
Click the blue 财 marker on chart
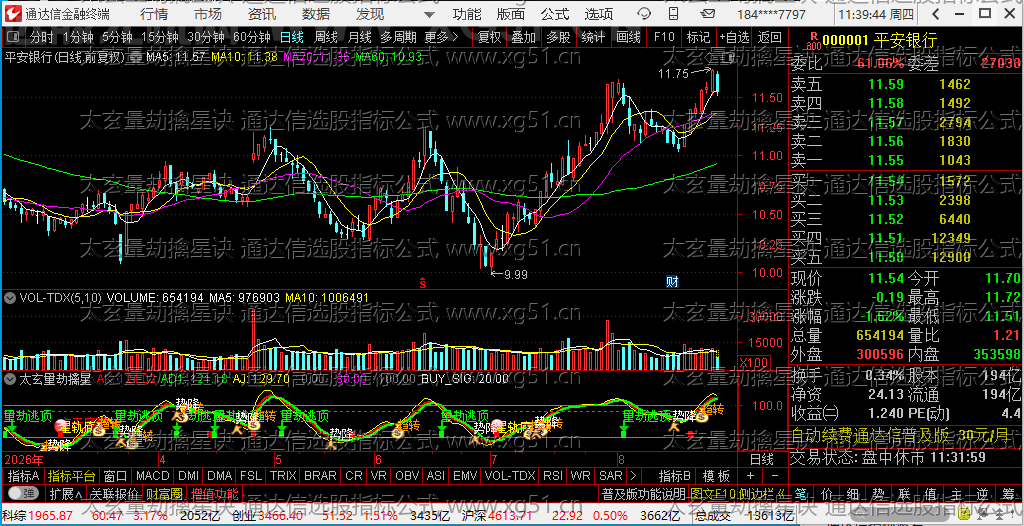(x=672, y=282)
